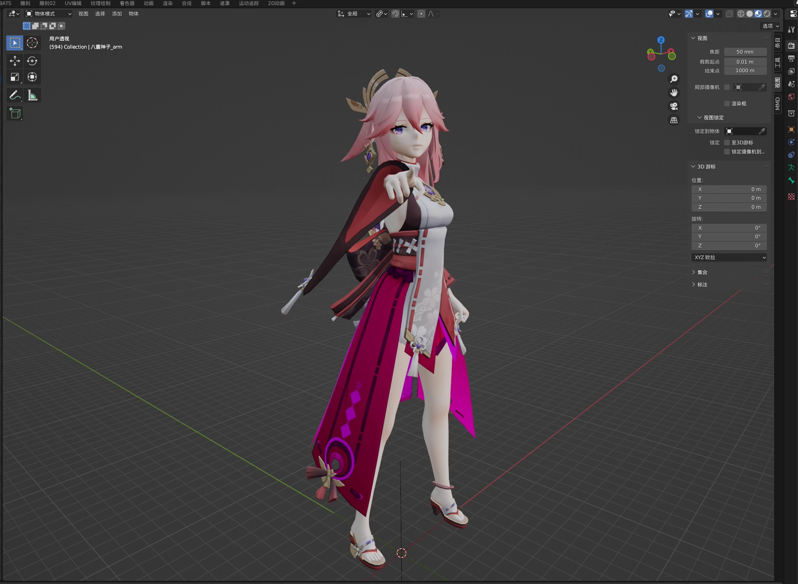Toggle viewport overlays display button
Screen dimensions: 798x584
(x=709, y=14)
